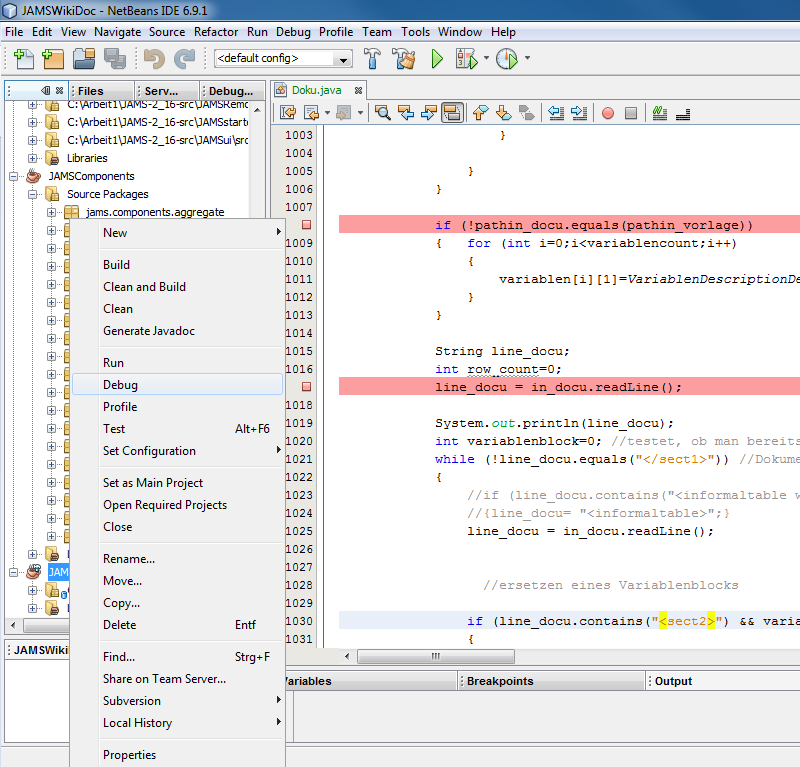Image resolution: width=800 pixels, height=767 pixels.
Task: Click the horizontal editor scrollbar
Action: coord(435,656)
